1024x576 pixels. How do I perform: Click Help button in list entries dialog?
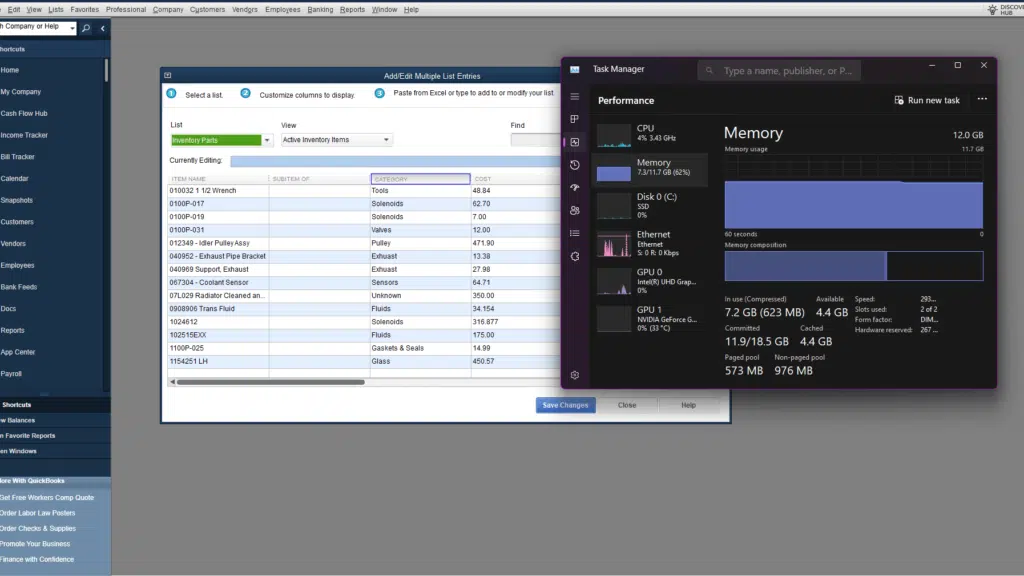[688, 405]
